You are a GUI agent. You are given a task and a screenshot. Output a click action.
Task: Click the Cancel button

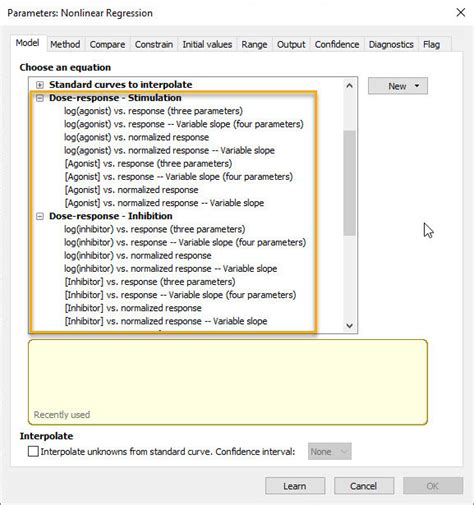click(x=364, y=486)
